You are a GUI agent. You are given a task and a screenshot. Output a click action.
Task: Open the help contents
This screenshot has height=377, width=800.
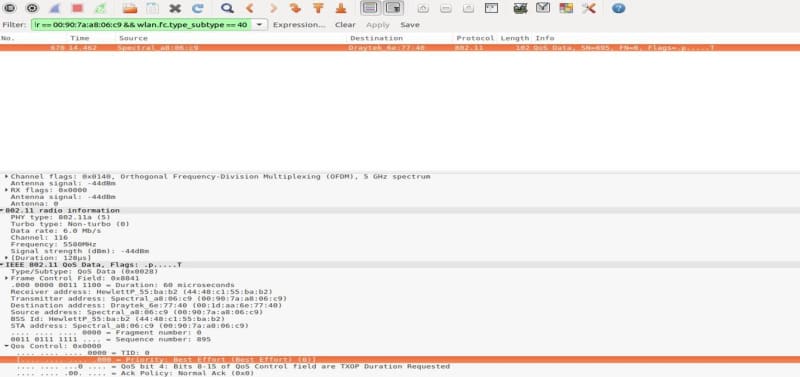(x=618, y=8)
